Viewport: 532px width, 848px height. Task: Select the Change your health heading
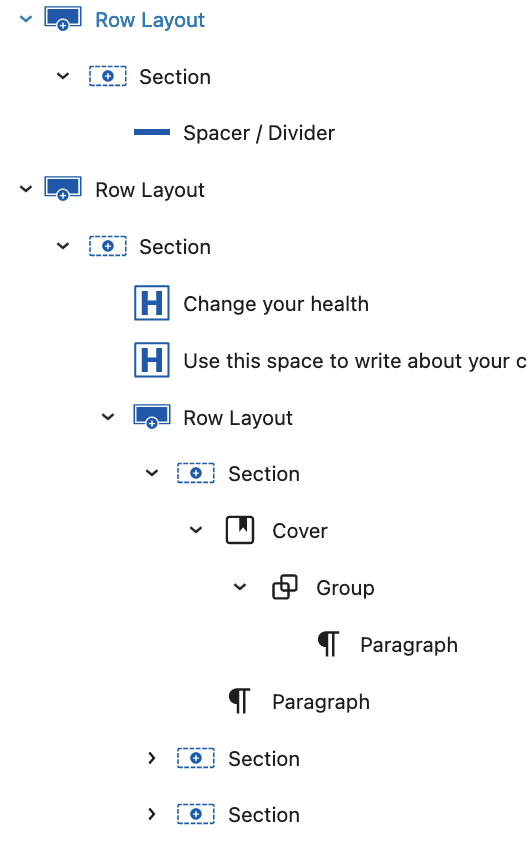[x=276, y=304]
